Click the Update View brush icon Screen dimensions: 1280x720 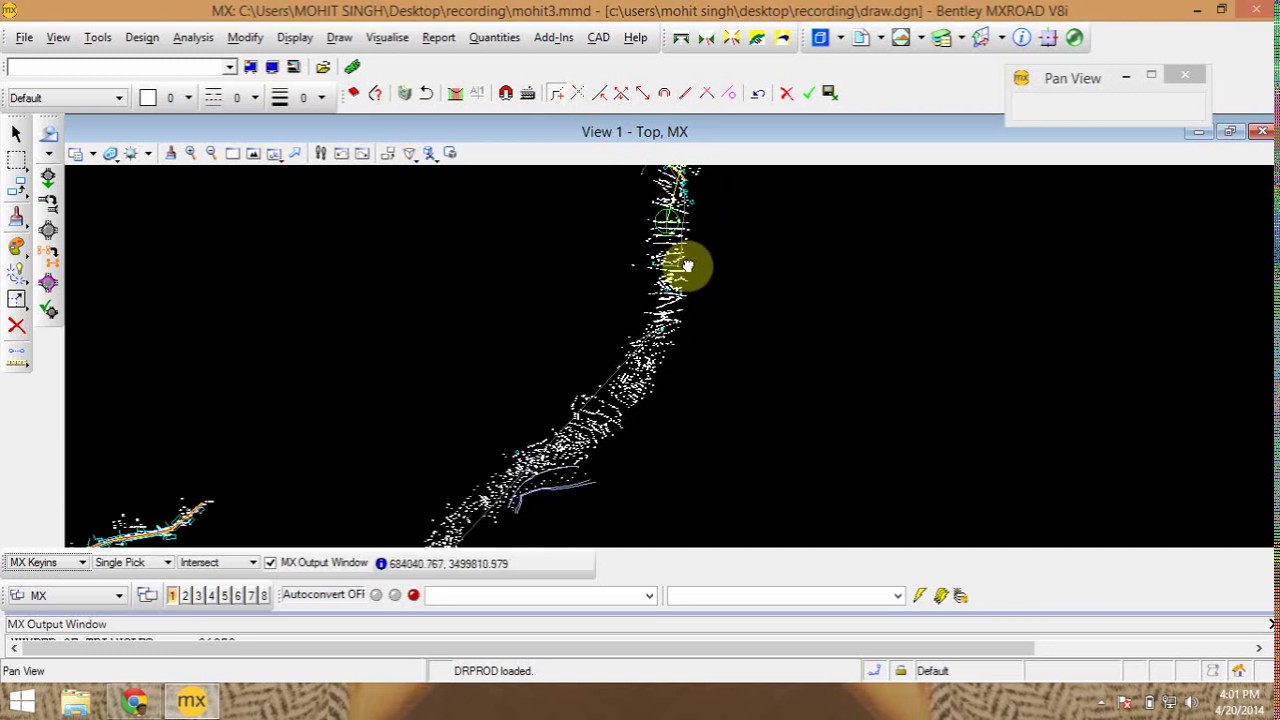pos(170,153)
